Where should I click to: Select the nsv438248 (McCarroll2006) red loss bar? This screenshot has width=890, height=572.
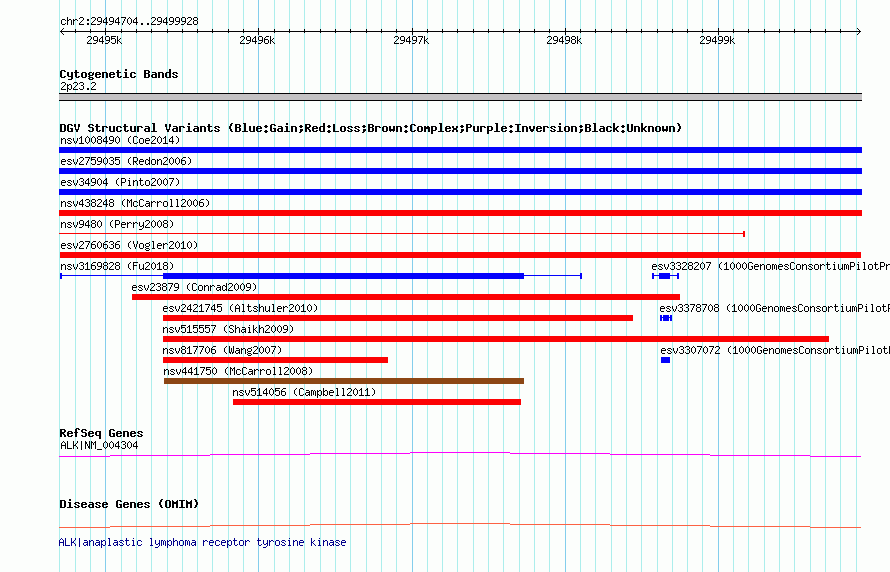(x=460, y=213)
